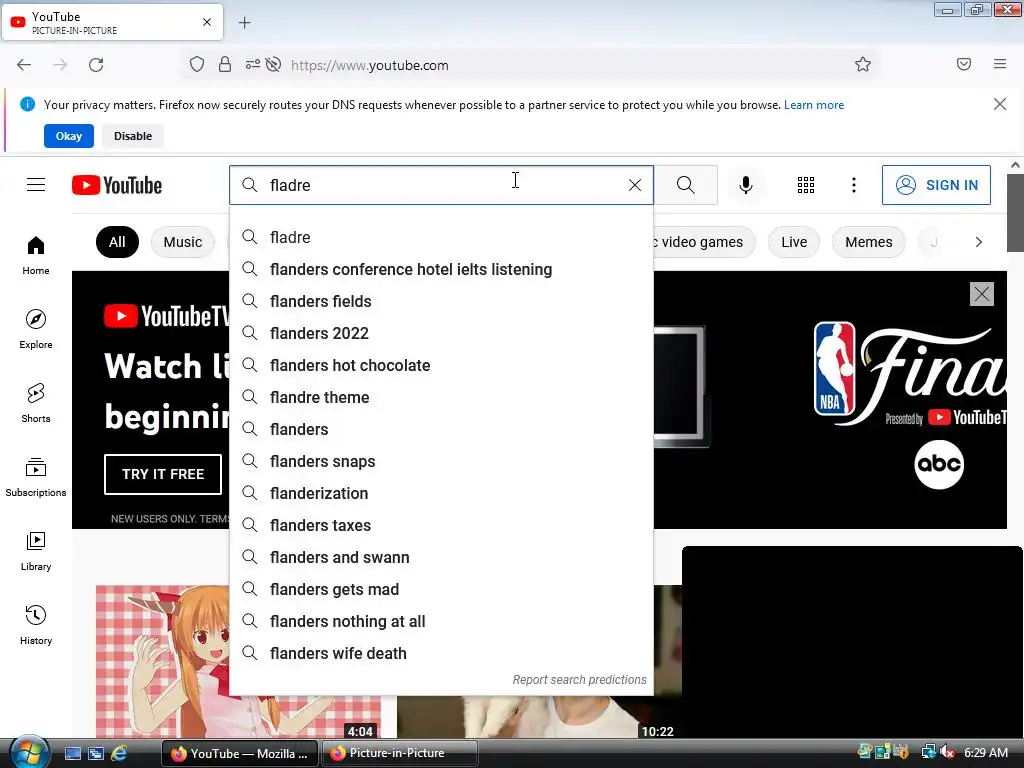Open the Learn more link
Screen dimensions: 1024x768
(x=814, y=105)
